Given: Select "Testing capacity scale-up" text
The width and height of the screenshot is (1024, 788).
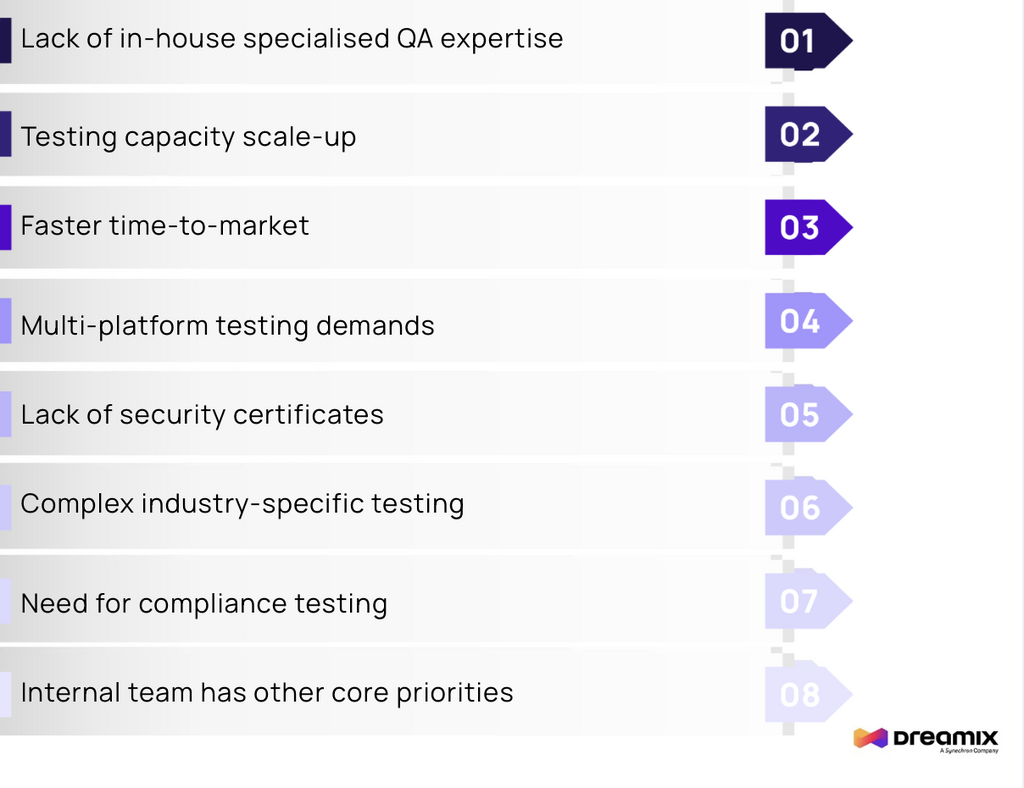Looking at the screenshot, I should pyautogui.click(x=188, y=136).
